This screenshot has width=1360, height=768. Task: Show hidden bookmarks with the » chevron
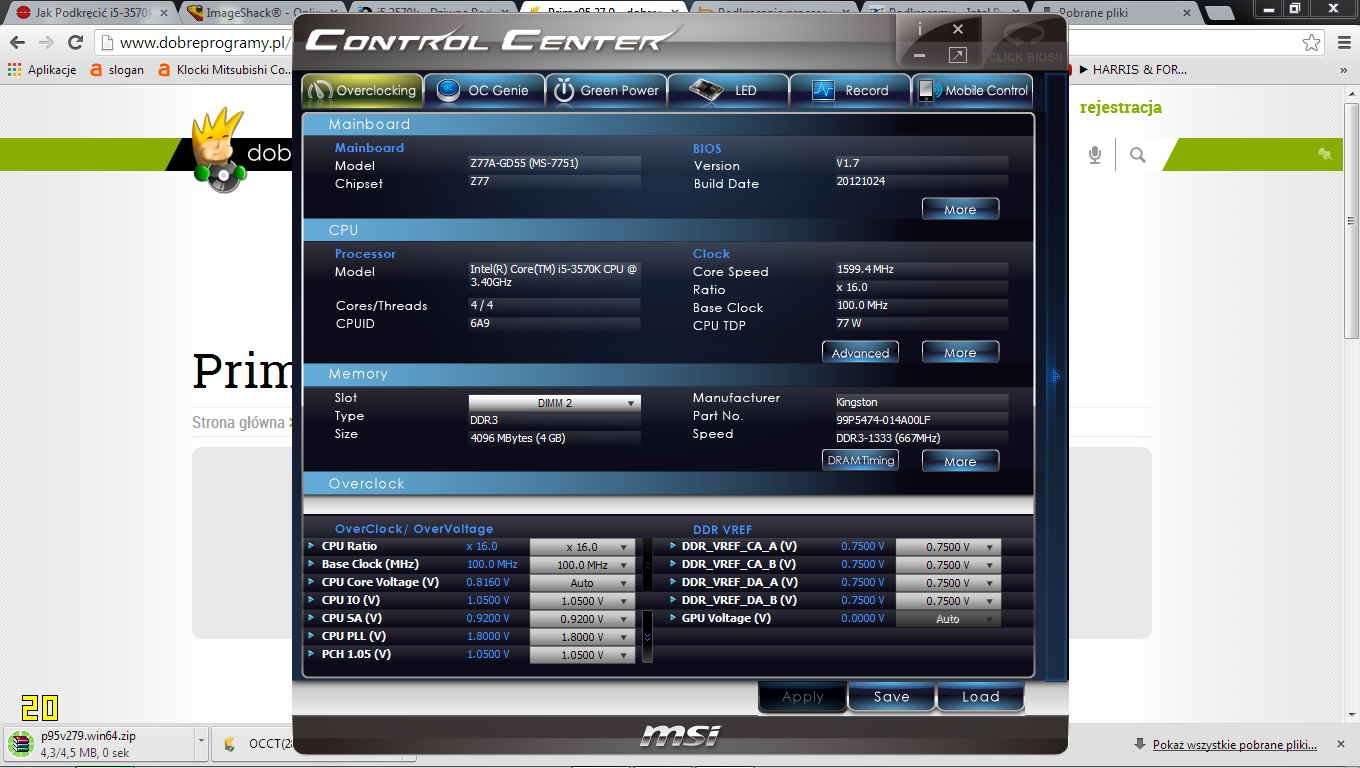pyautogui.click(x=1343, y=70)
